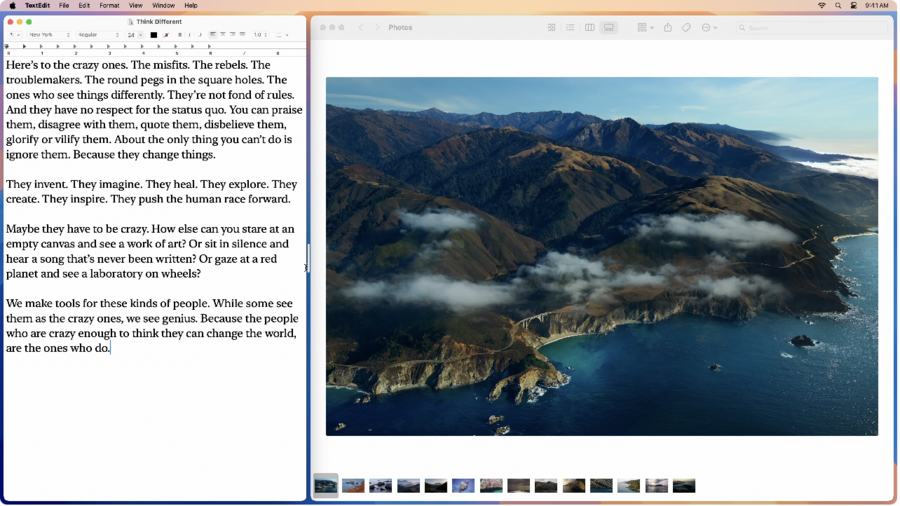
Task: Open the Format menu
Action: (109, 6)
